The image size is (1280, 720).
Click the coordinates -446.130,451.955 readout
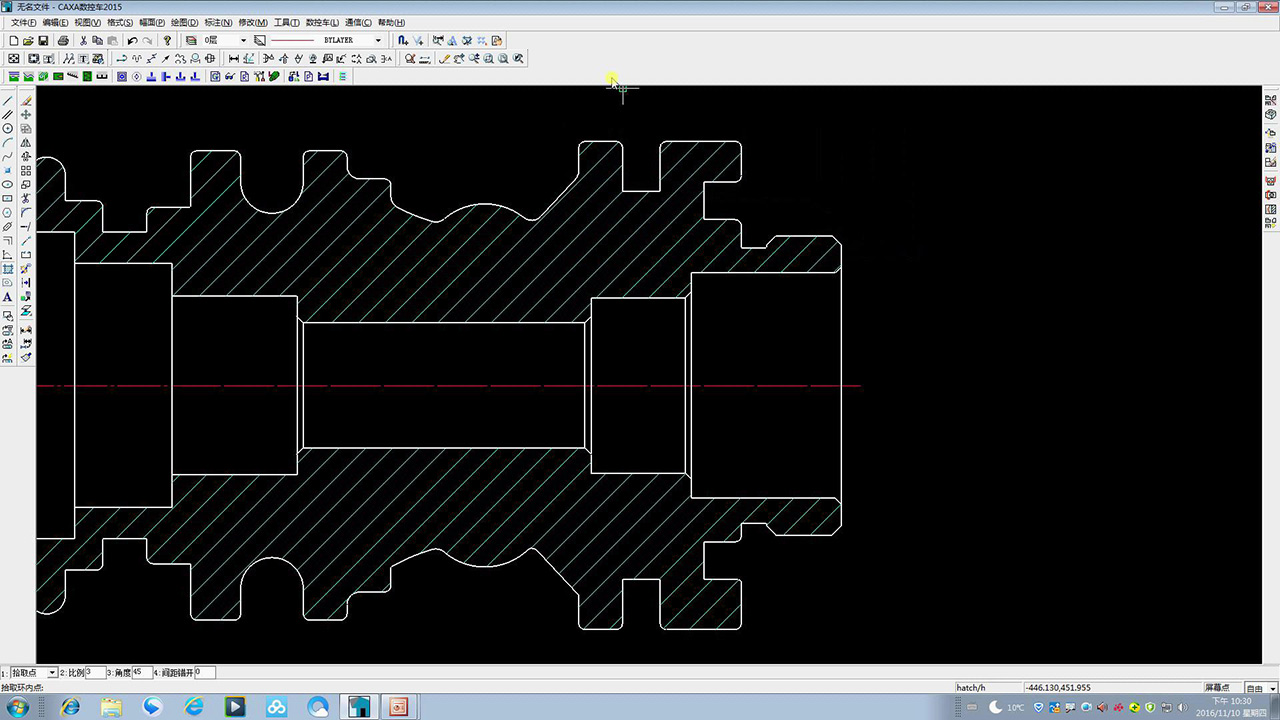coord(1058,688)
